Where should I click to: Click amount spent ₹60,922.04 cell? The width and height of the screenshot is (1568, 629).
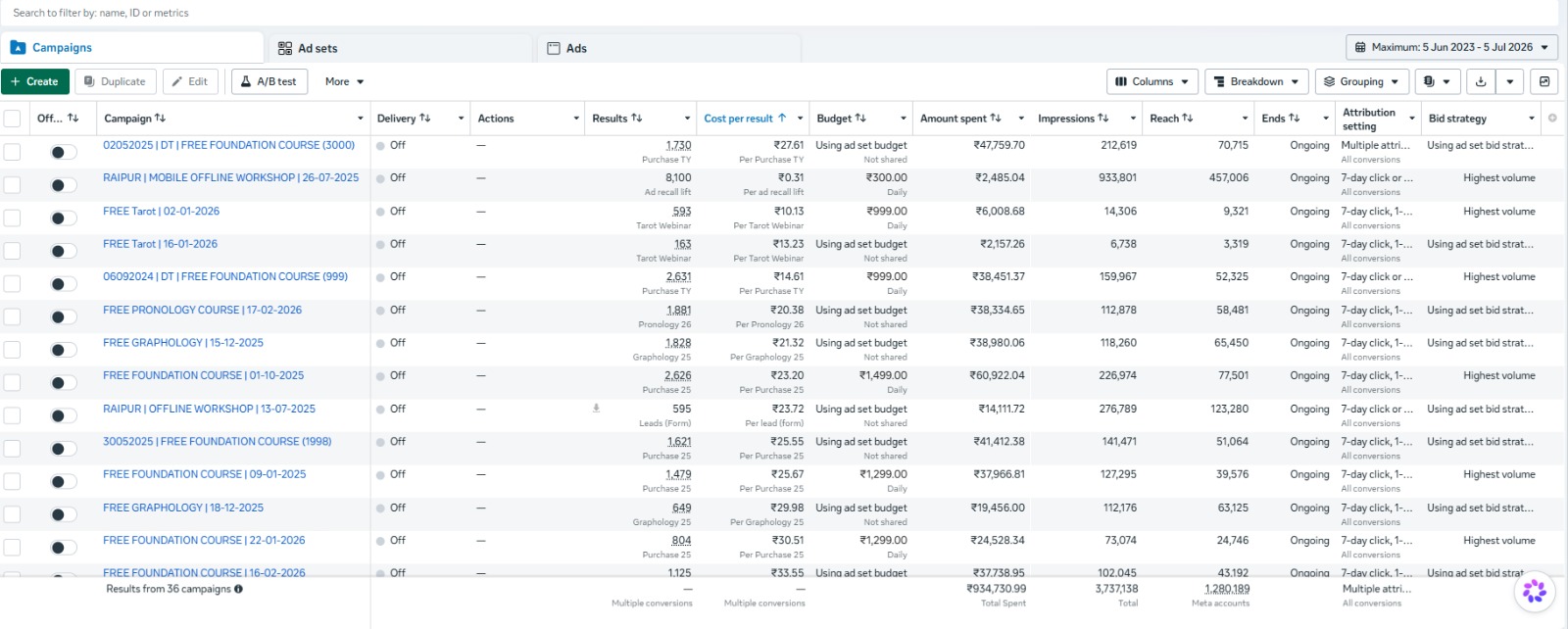[x=997, y=375]
